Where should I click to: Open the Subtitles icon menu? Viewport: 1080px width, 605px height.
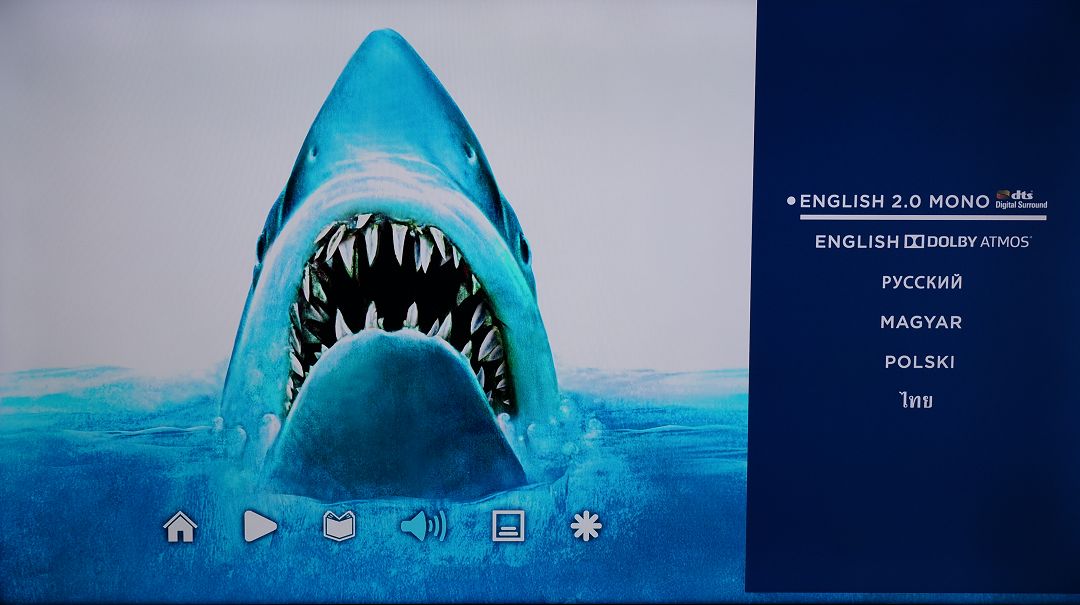pyautogui.click(x=508, y=526)
